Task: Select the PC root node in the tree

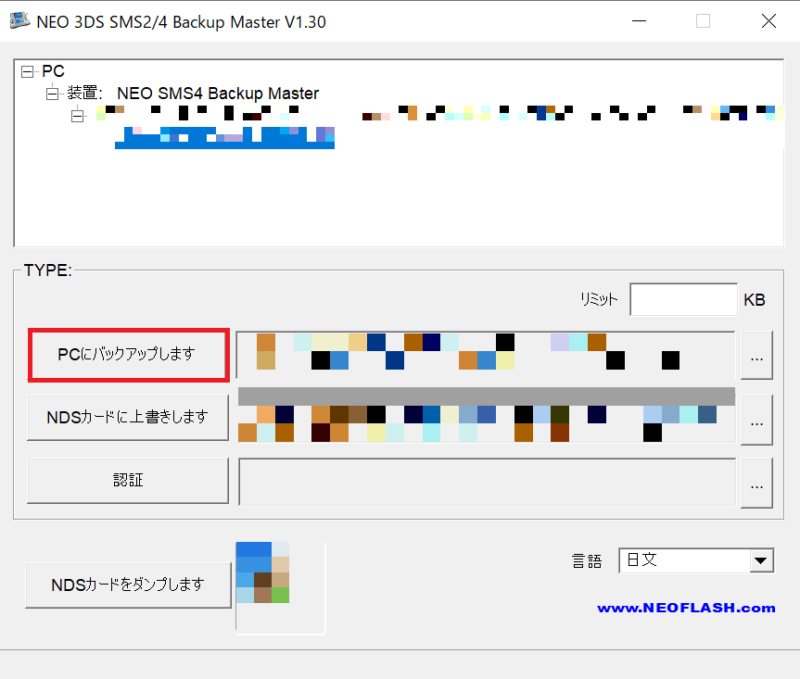Action: tap(53, 71)
